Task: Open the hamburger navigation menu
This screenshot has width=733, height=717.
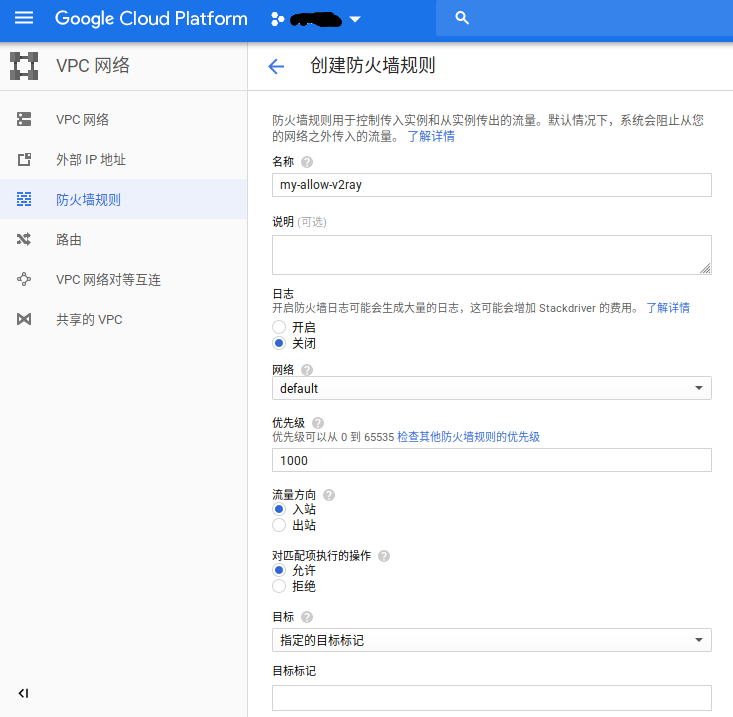Action: point(24,18)
